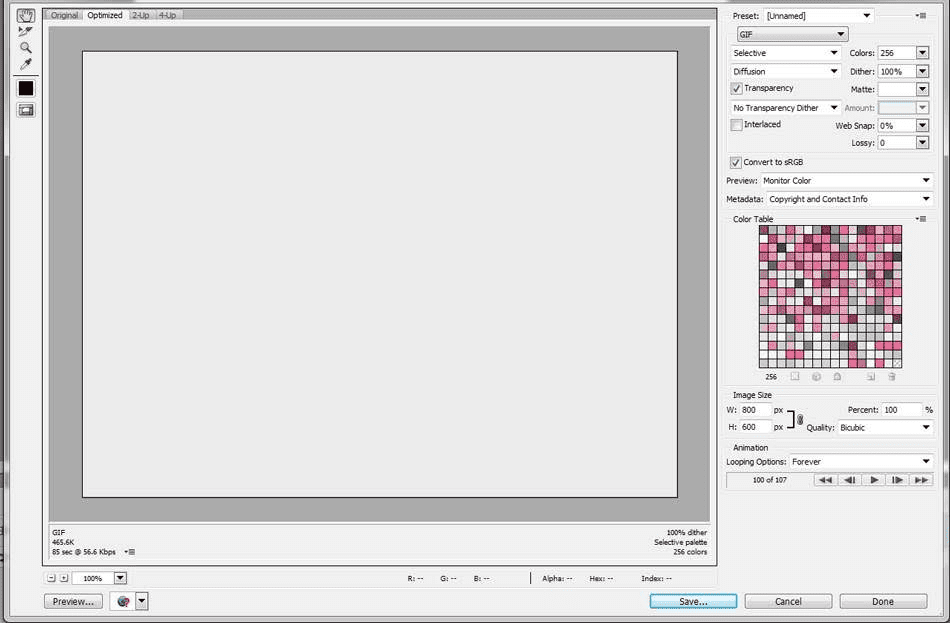Click the zoom in plus button
Viewport: 950px width, 623px height.
64,578
